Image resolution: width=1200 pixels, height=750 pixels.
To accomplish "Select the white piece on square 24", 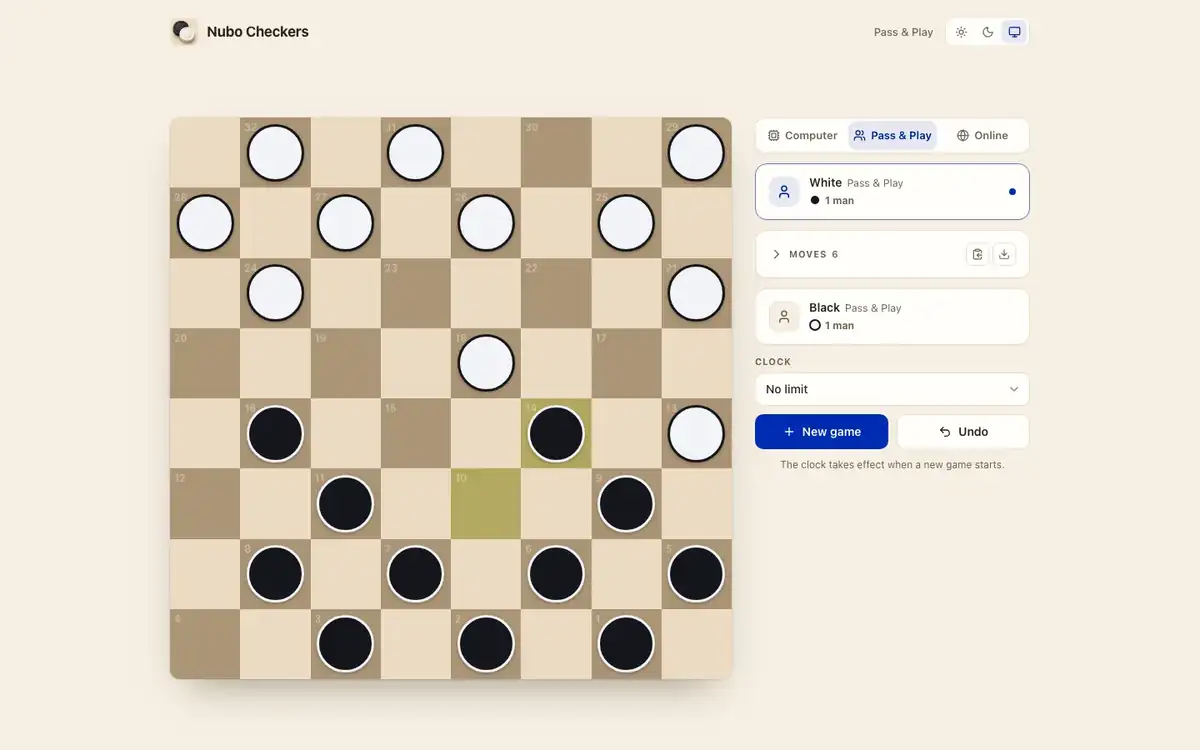I will 275,293.
